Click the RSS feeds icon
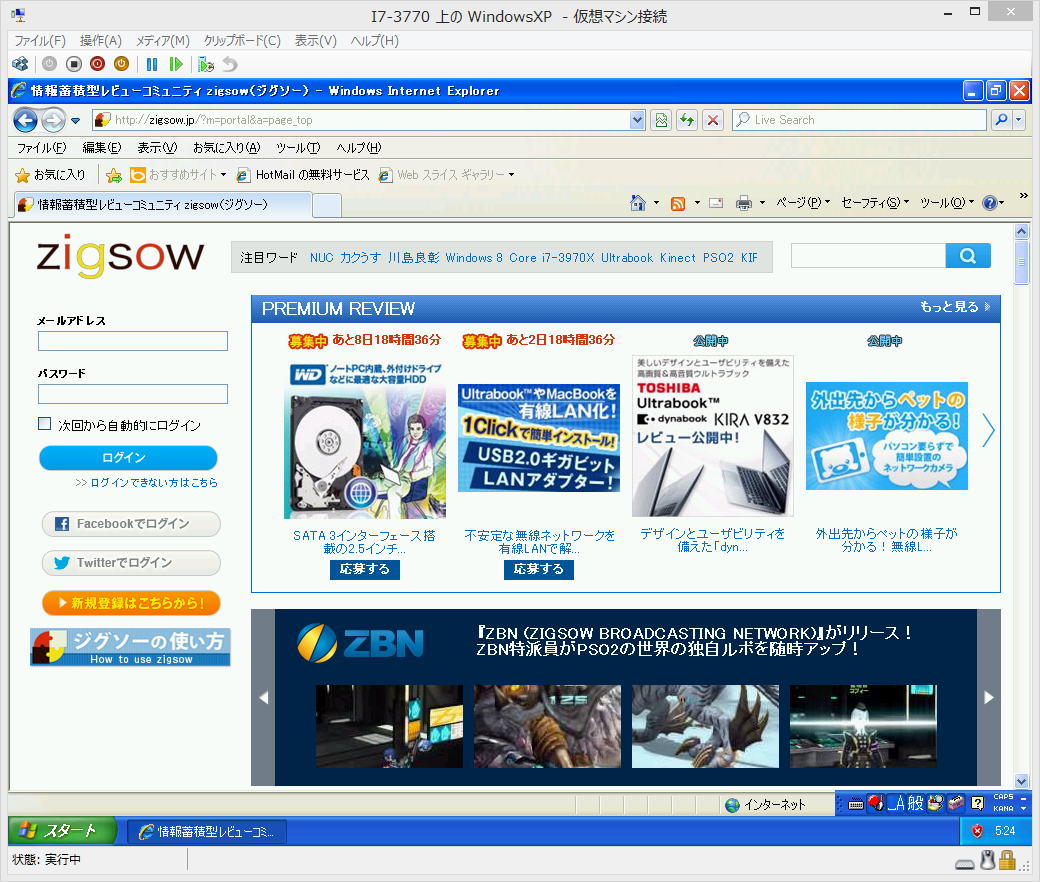This screenshot has width=1040, height=882. (678, 203)
